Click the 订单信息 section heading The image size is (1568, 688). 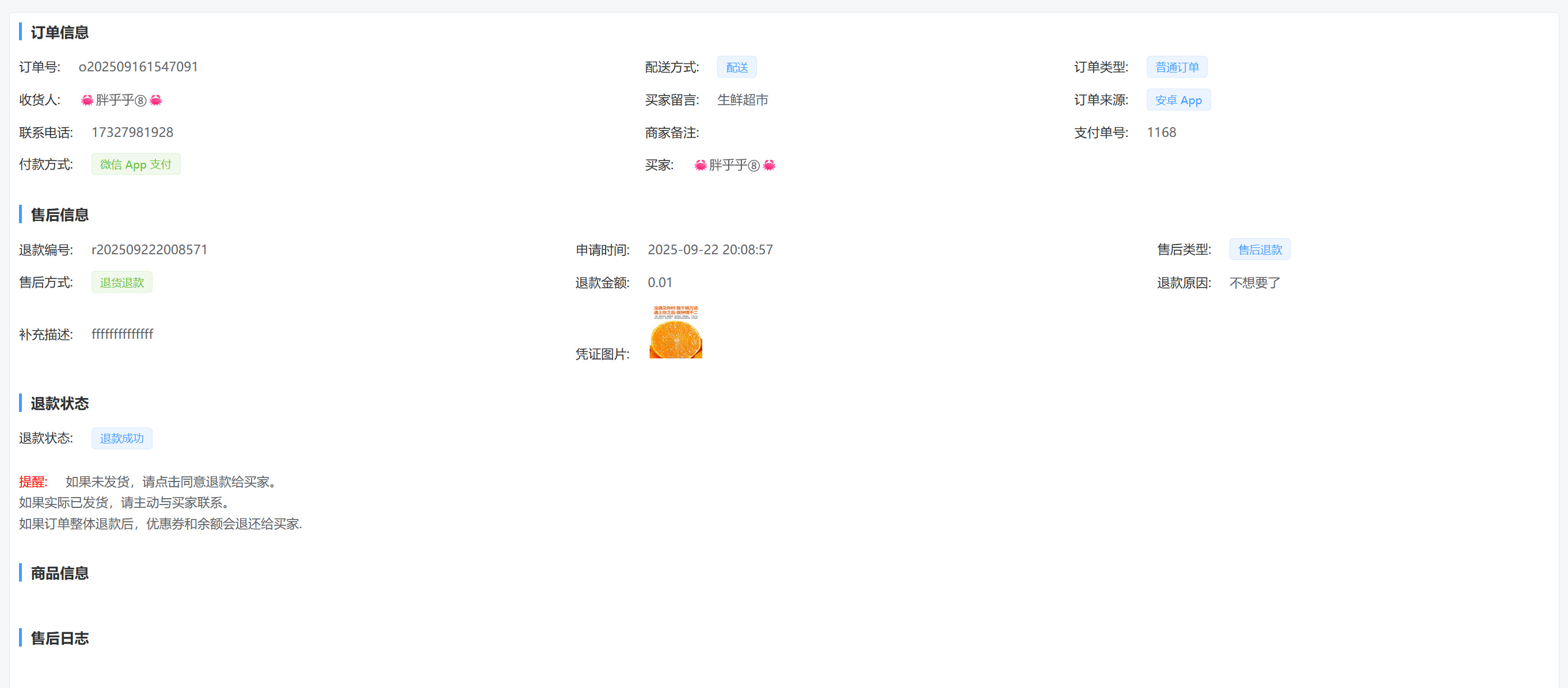(60, 32)
